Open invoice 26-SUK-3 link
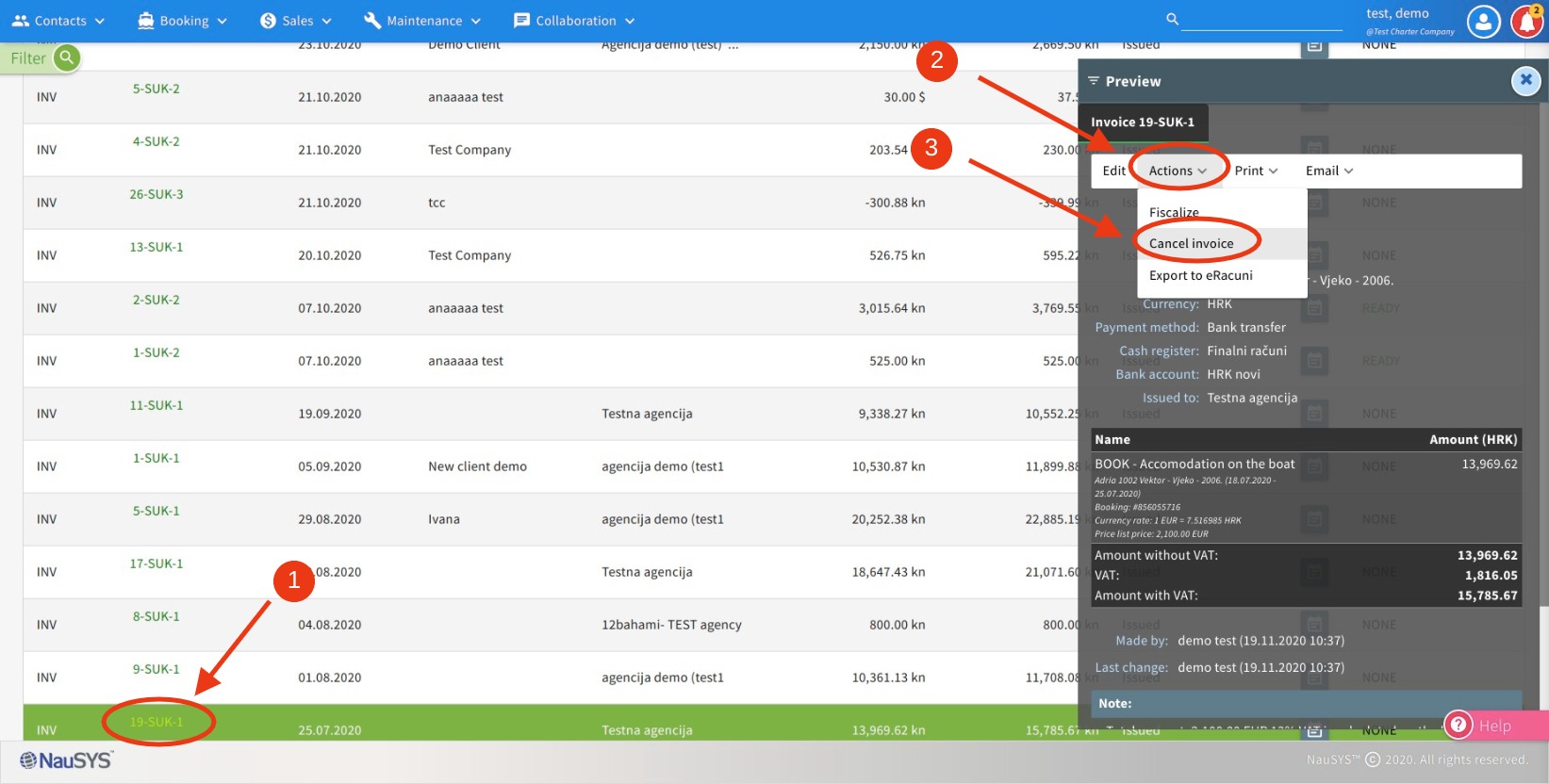 (157, 194)
